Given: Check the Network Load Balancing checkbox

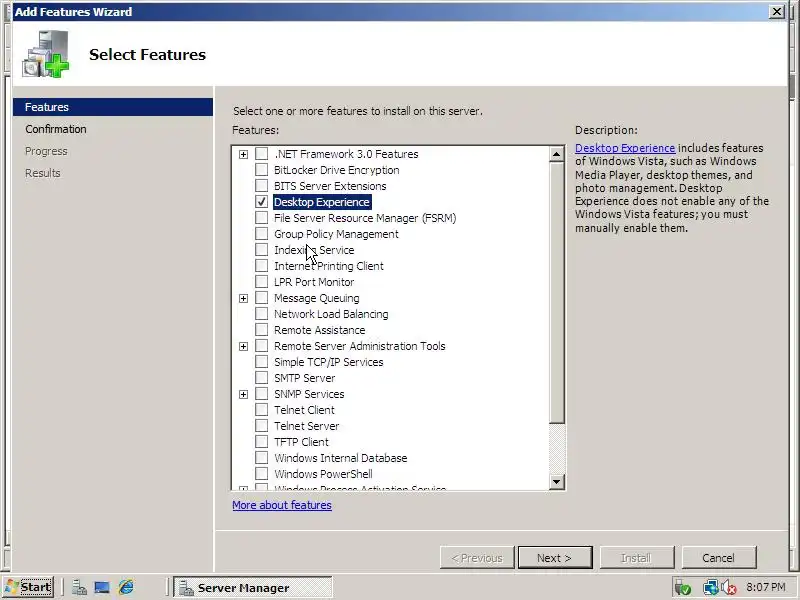Looking at the screenshot, I should pos(261,314).
